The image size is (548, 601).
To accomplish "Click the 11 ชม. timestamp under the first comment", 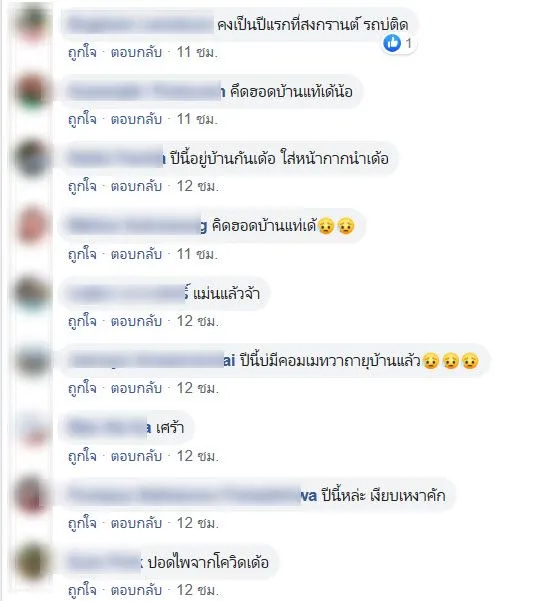I will click(x=197, y=53).
